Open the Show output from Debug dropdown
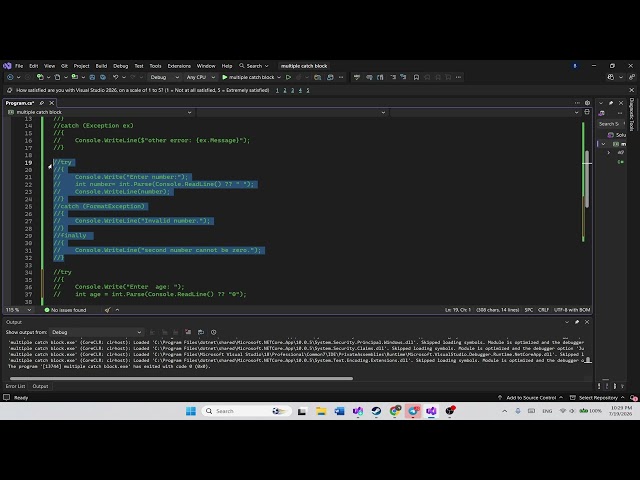Screen dimensions: 640x480 point(96,332)
